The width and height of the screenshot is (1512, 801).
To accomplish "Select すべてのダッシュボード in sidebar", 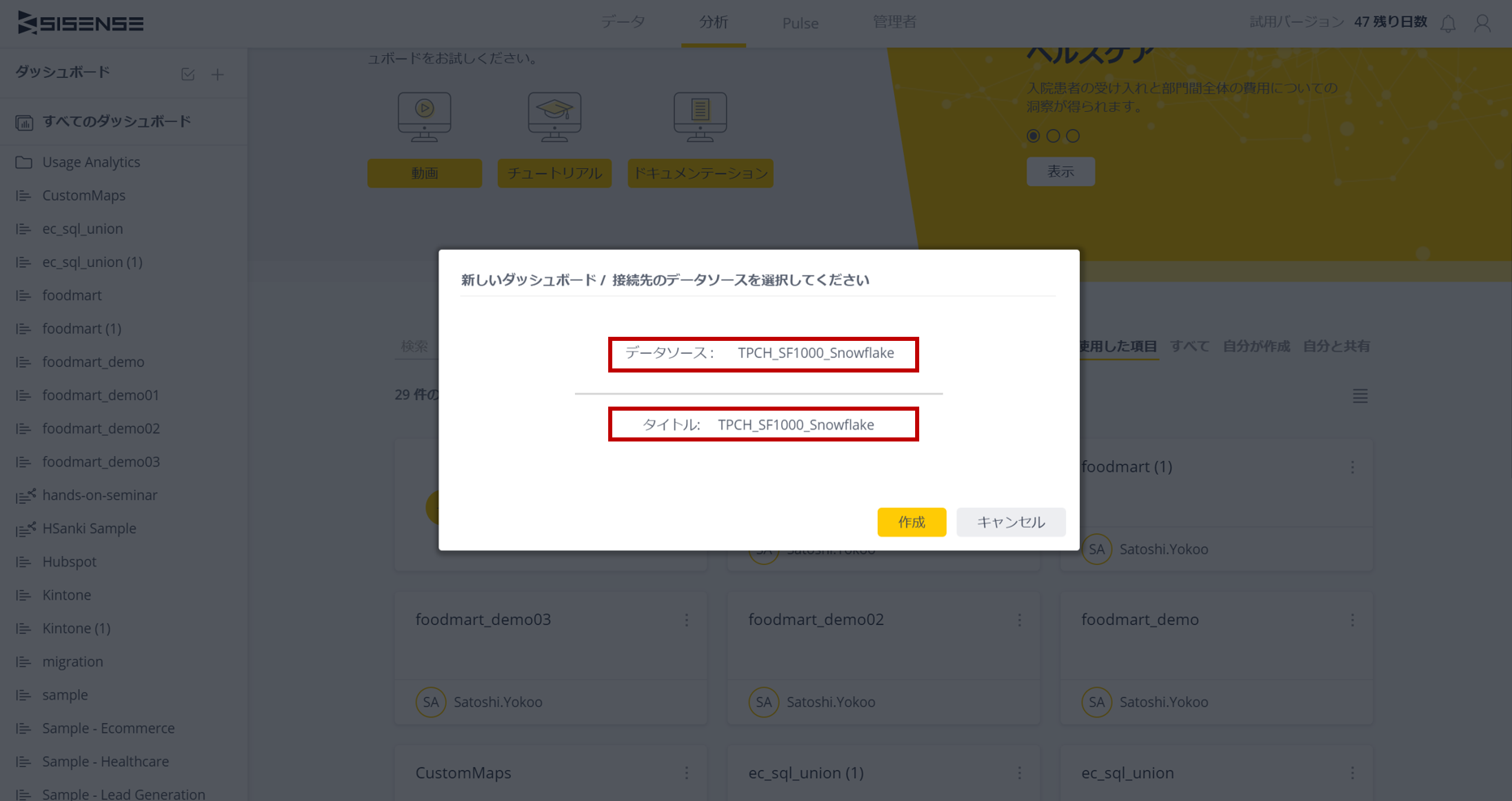I will [117, 122].
